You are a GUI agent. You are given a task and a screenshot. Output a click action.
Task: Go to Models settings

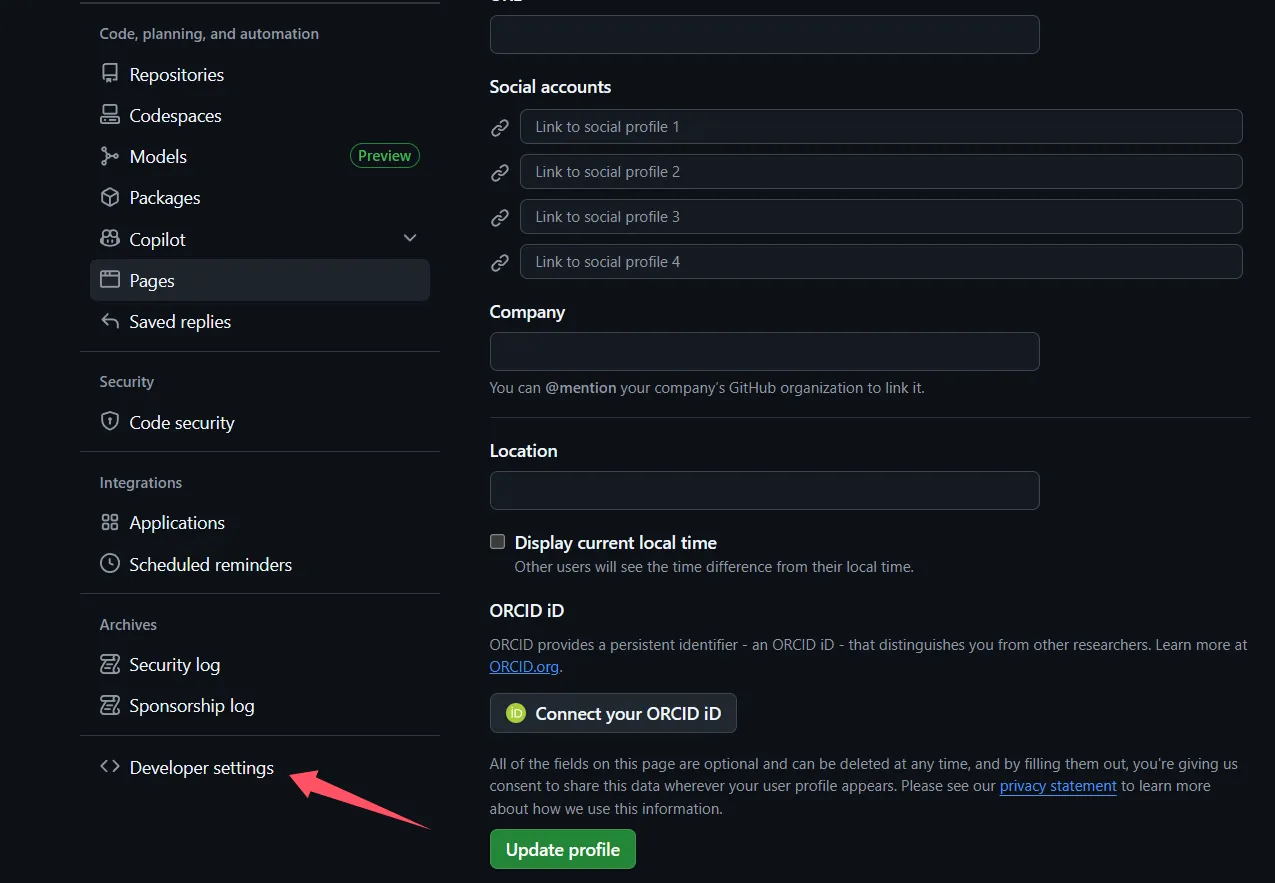point(260,157)
